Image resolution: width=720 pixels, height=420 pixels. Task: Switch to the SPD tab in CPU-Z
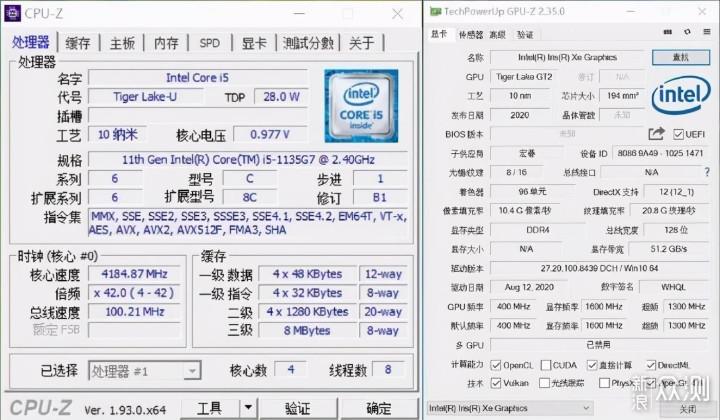tap(210, 43)
